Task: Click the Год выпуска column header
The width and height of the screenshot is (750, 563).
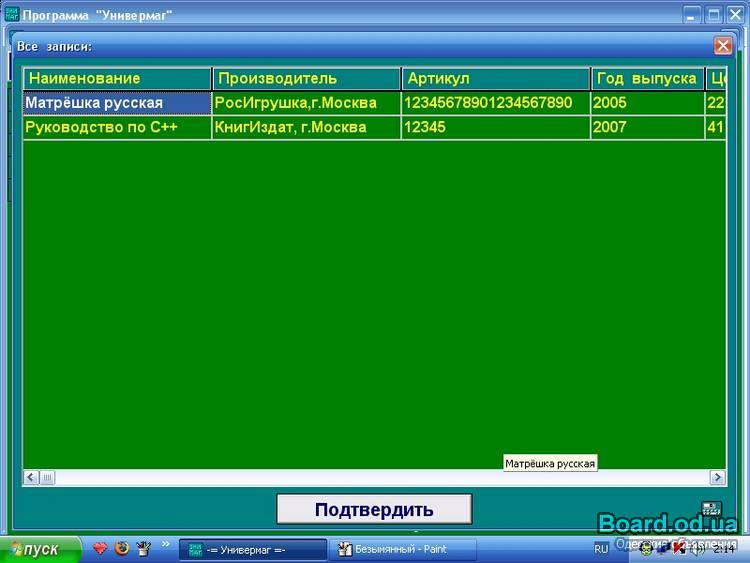Action: (x=647, y=79)
